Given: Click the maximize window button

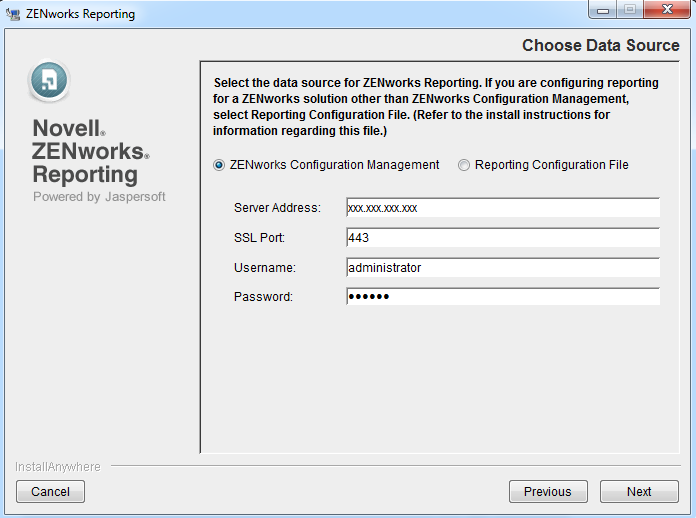Looking at the screenshot, I should click(x=630, y=12).
